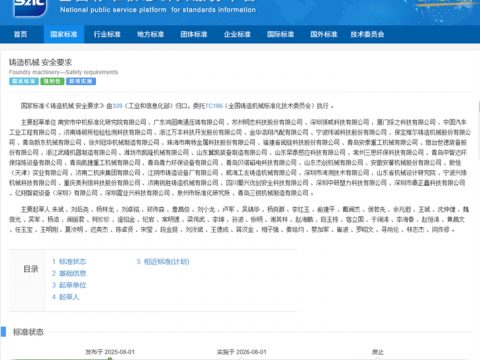Open the TC186 committee link
Viewport: 480px width, 360px height.
click(214, 106)
